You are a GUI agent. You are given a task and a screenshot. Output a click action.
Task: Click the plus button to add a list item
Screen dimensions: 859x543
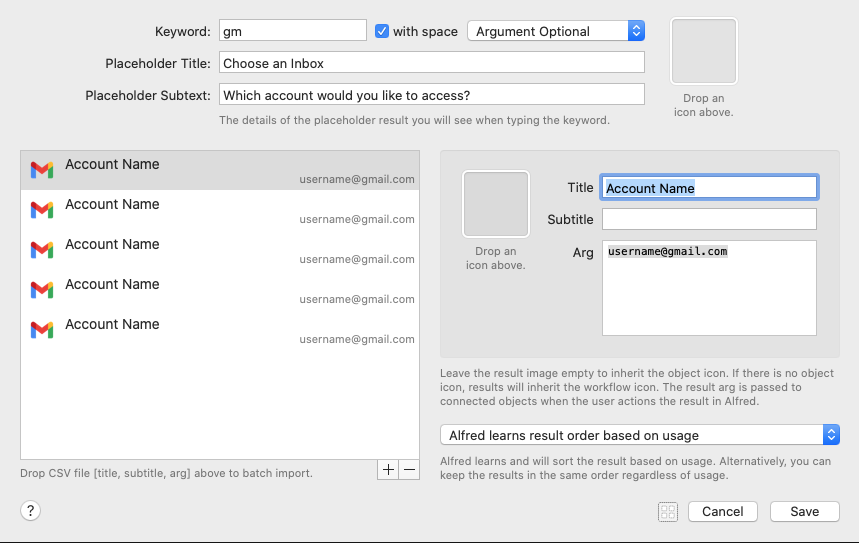click(x=388, y=470)
